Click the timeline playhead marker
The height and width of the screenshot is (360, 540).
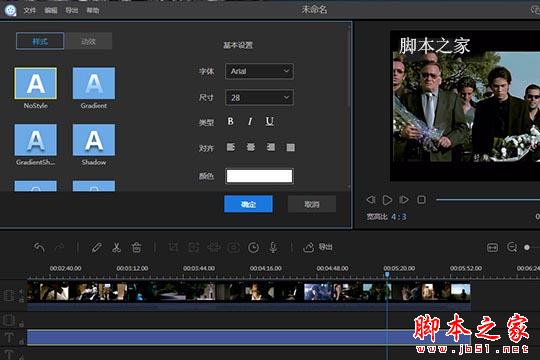pos(387,275)
